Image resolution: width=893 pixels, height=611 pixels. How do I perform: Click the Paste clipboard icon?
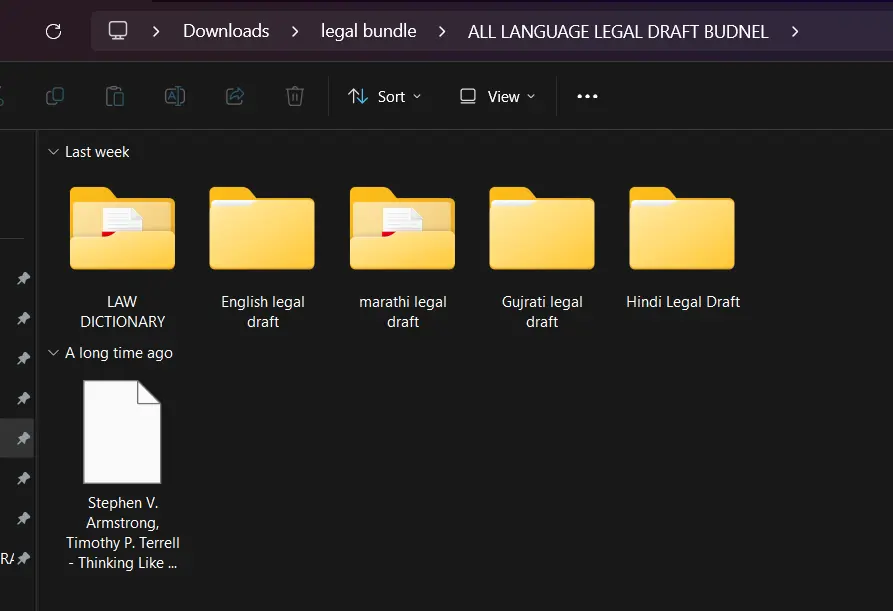(x=115, y=96)
